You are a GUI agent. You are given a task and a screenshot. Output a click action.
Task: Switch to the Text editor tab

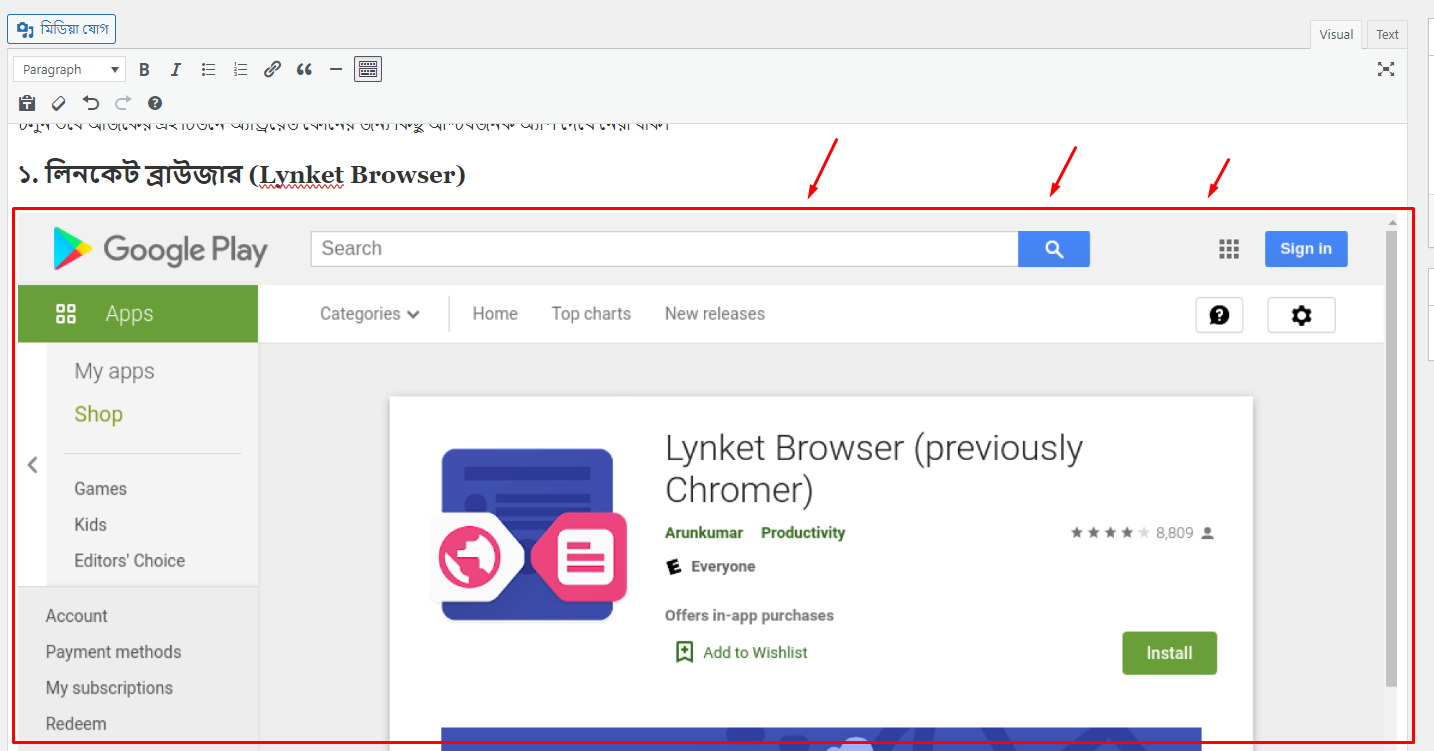1387,35
